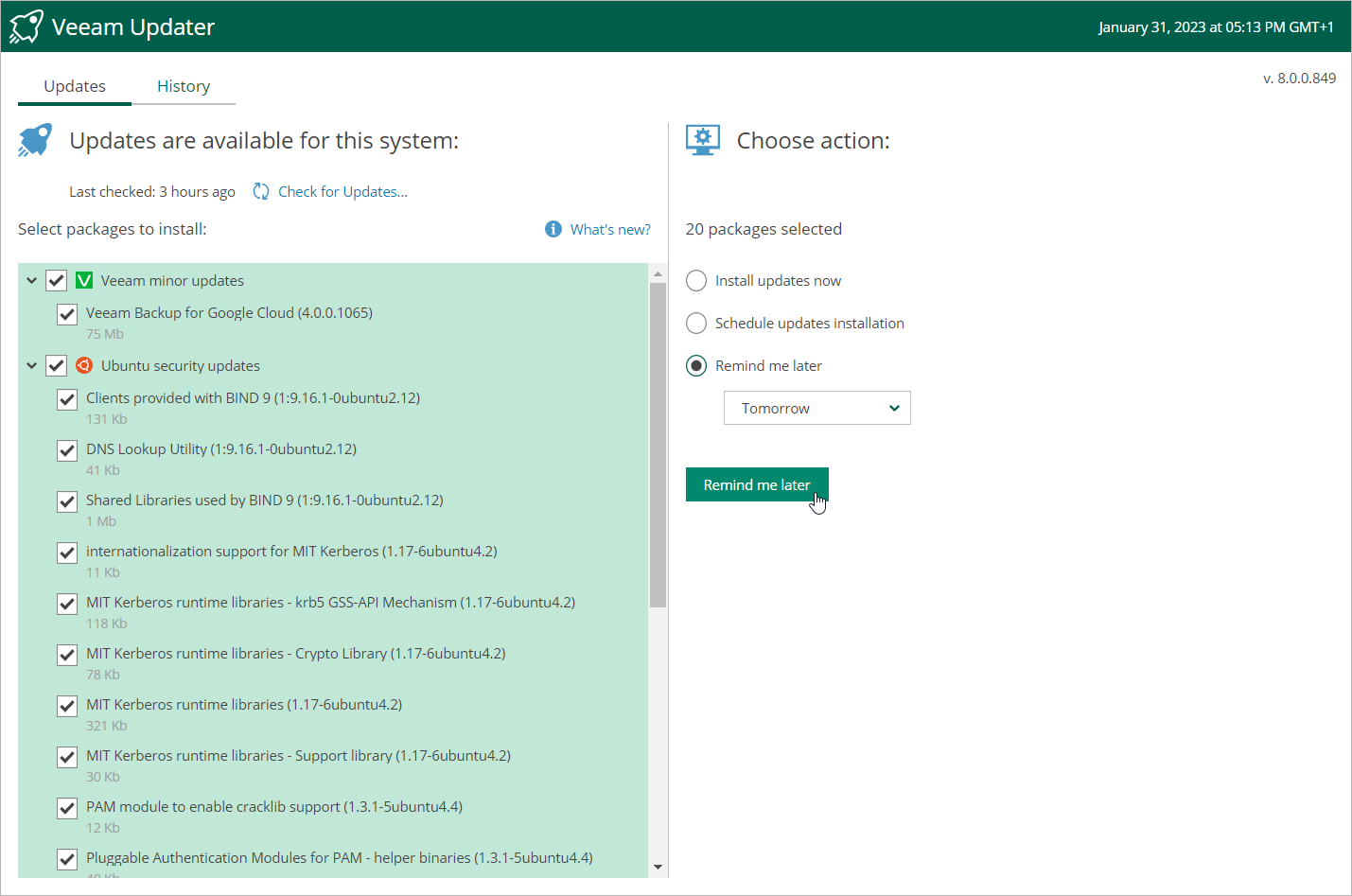Uncheck Veeam Backup for Google Cloud package
Image resolution: width=1352 pixels, height=896 pixels.
coord(67,314)
